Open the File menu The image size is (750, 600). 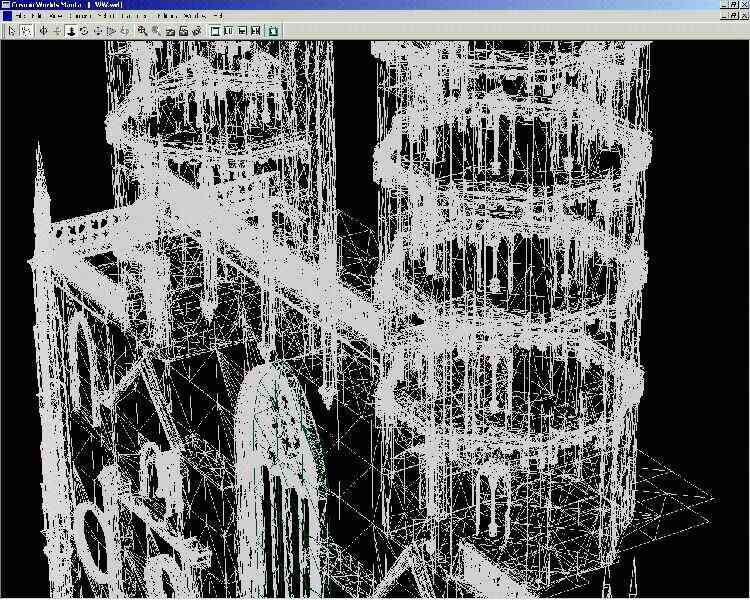(x=20, y=17)
